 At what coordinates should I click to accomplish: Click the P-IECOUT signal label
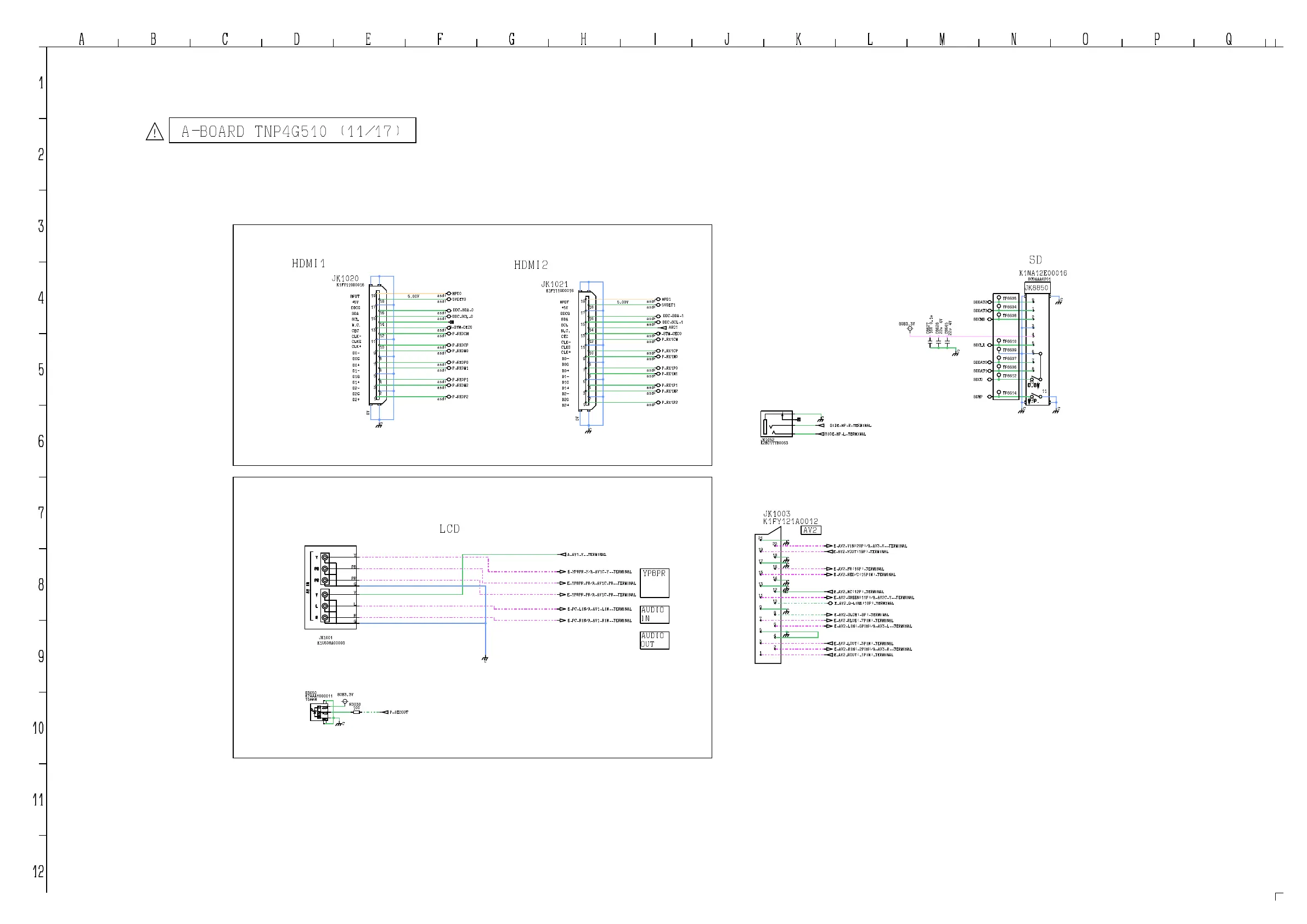coord(398,712)
